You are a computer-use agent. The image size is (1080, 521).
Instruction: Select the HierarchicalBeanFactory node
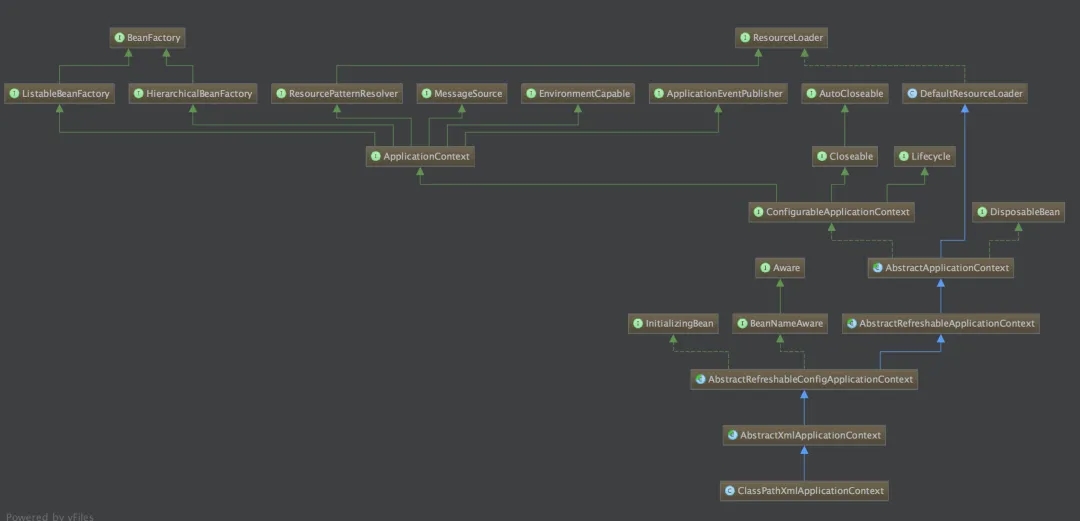192,94
